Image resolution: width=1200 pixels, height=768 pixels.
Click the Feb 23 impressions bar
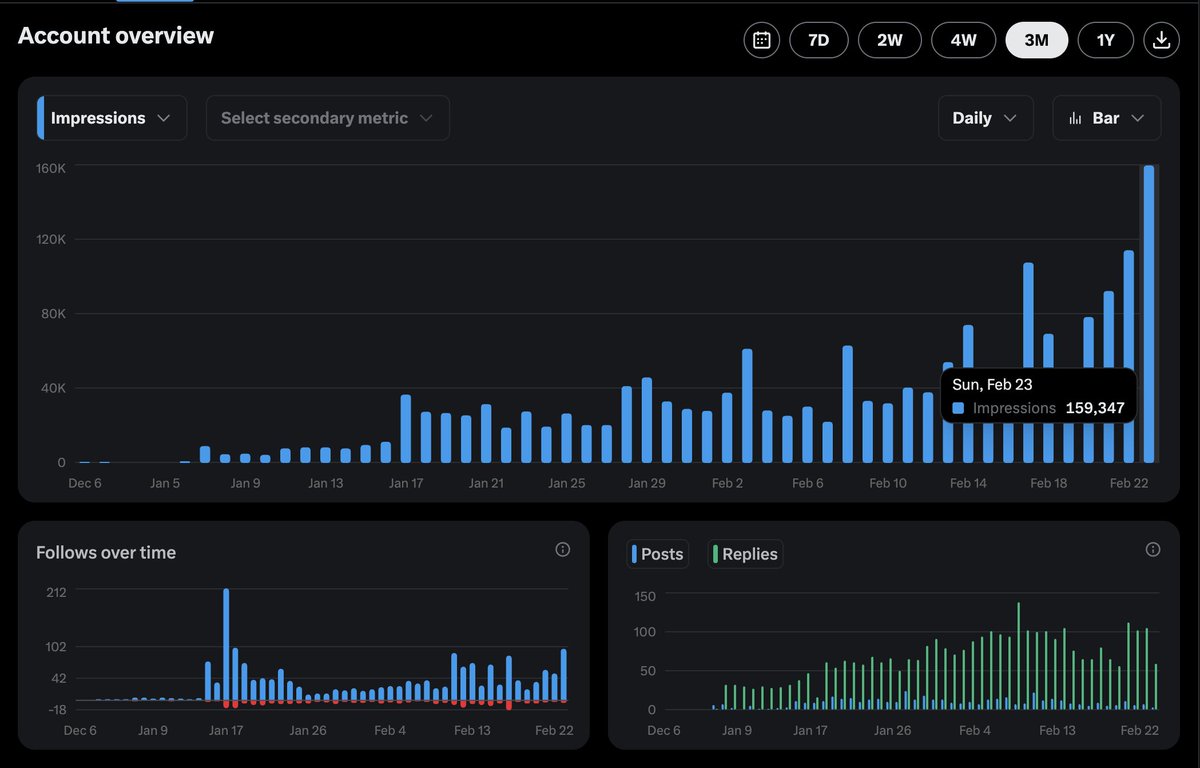[1149, 314]
